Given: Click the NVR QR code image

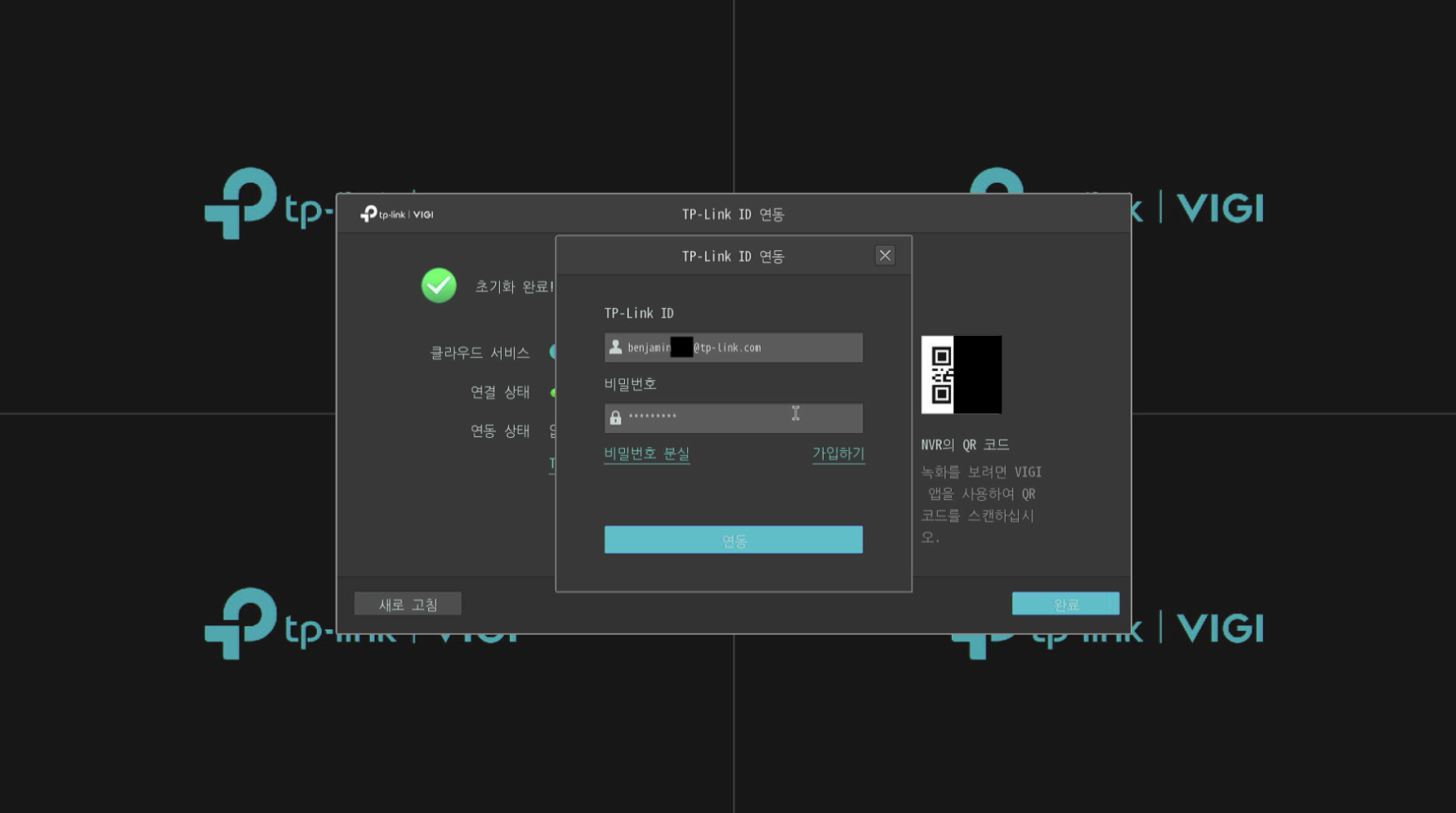Looking at the screenshot, I should pos(961,375).
